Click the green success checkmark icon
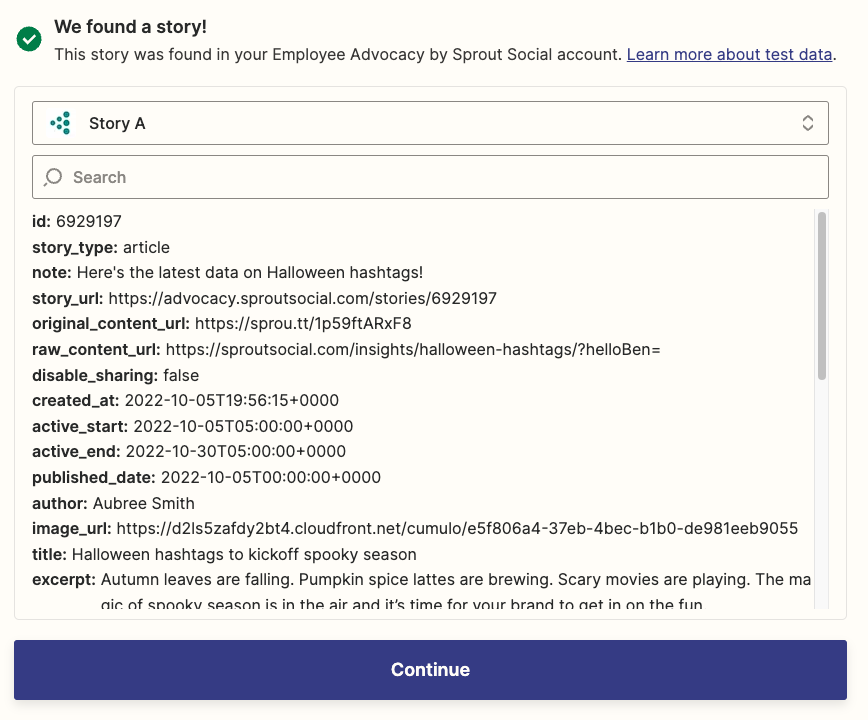868x720 pixels. point(29,39)
